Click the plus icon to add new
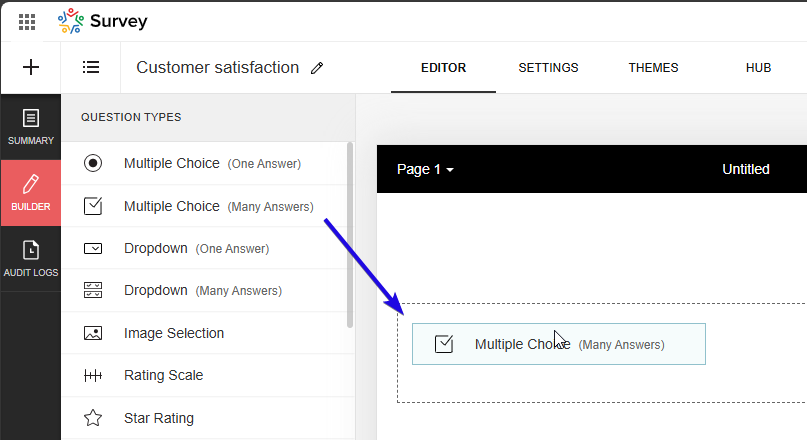 (31, 68)
